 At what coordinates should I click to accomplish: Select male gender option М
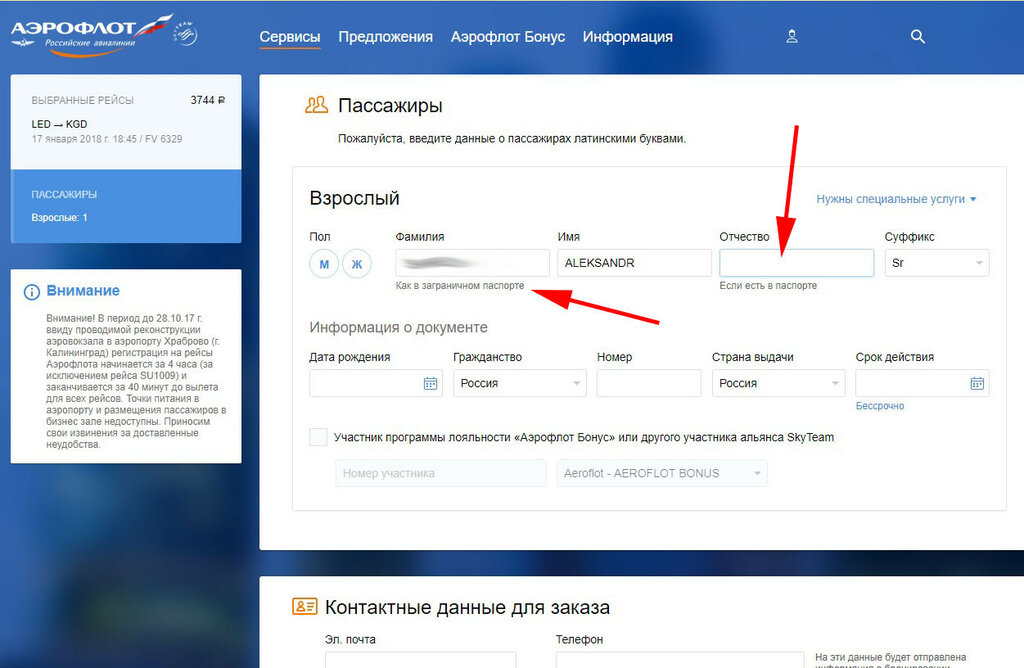324,264
